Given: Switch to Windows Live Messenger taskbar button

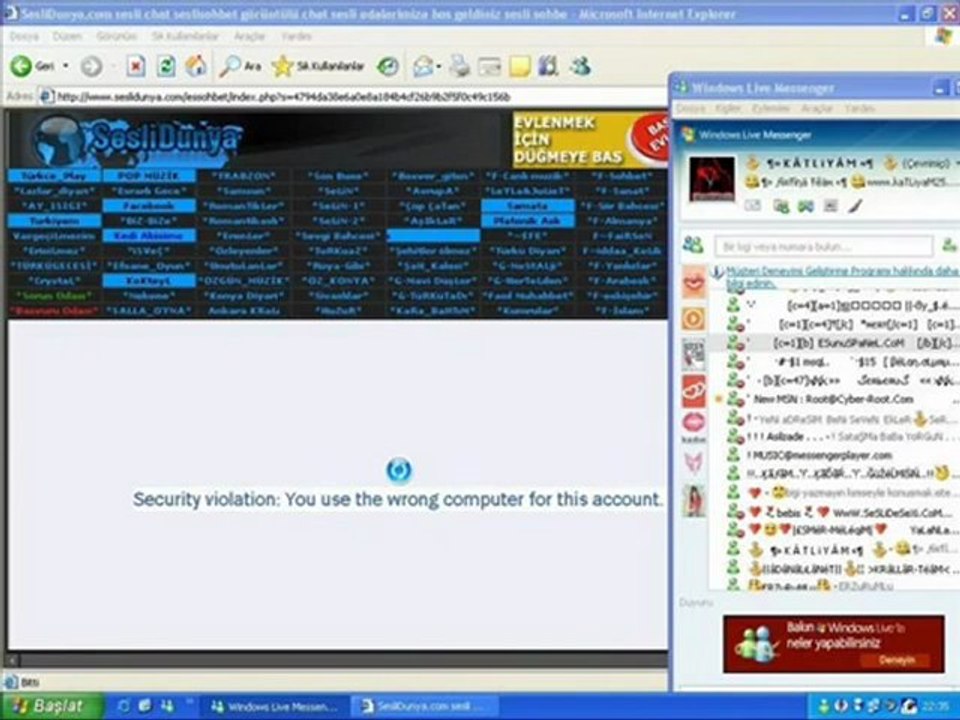Looking at the screenshot, I should (275, 707).
